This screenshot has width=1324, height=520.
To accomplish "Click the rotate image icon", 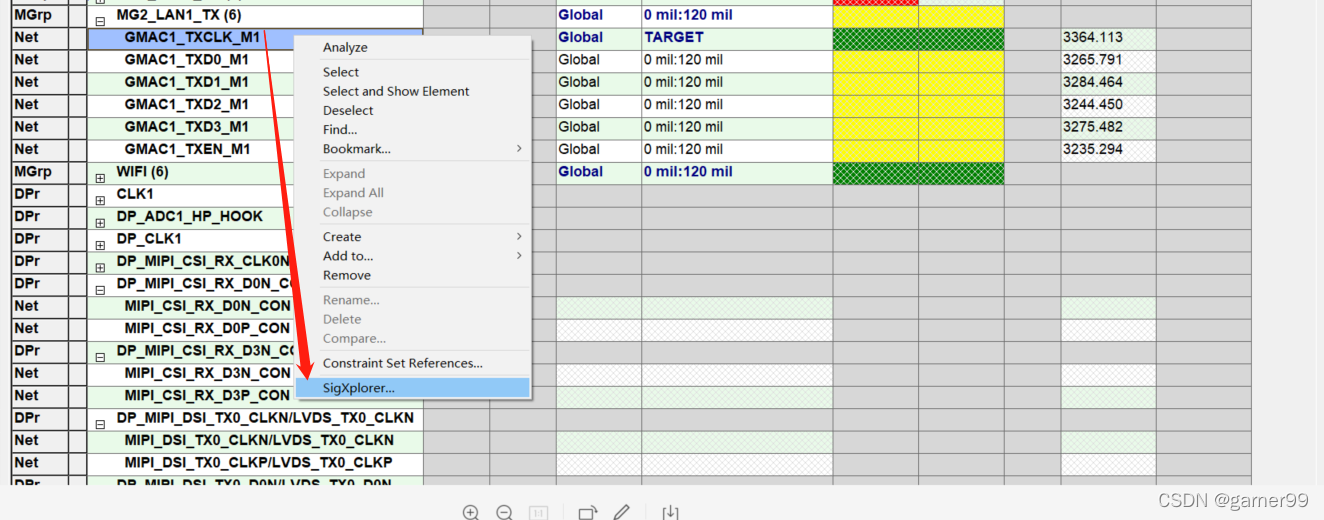I will pyautogui.click(x=587, y=513).
